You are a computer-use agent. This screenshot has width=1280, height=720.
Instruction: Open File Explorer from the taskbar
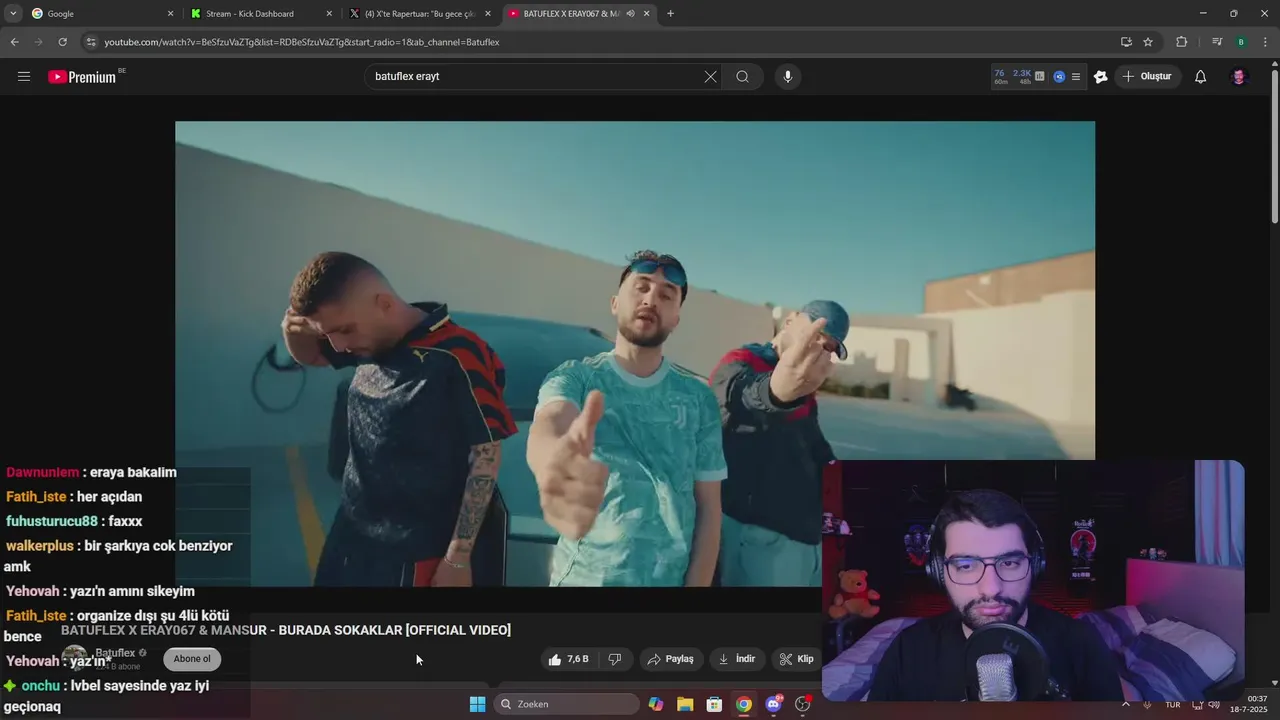click(685, 704)
